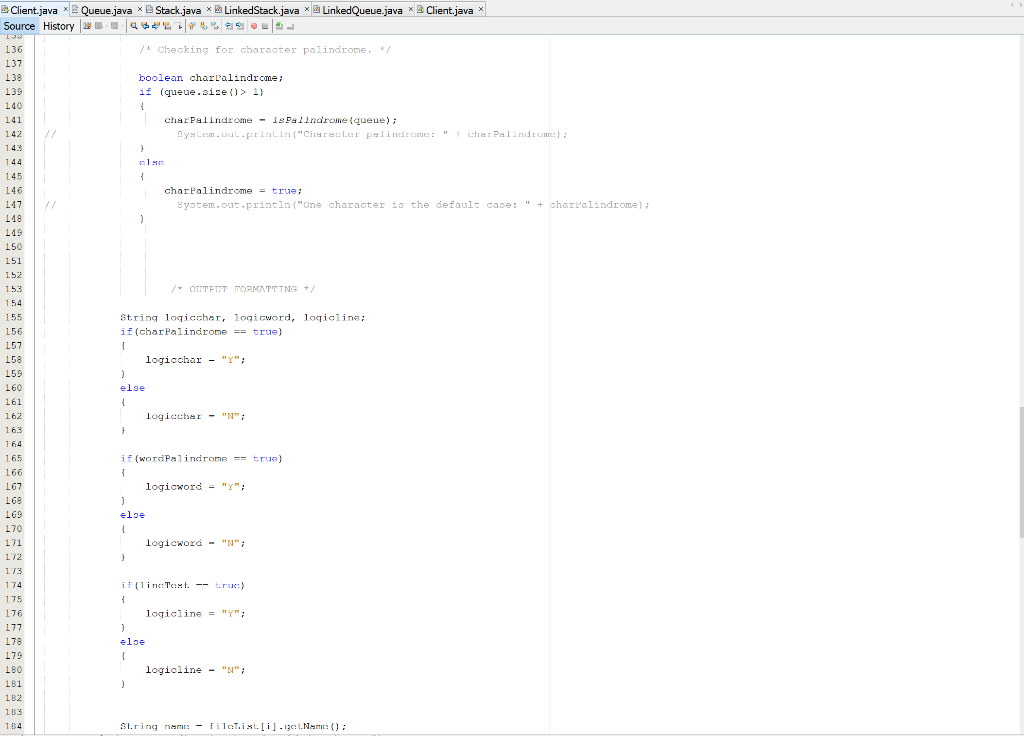Click the Find Selection magnifier icon

tap(133, 26)
